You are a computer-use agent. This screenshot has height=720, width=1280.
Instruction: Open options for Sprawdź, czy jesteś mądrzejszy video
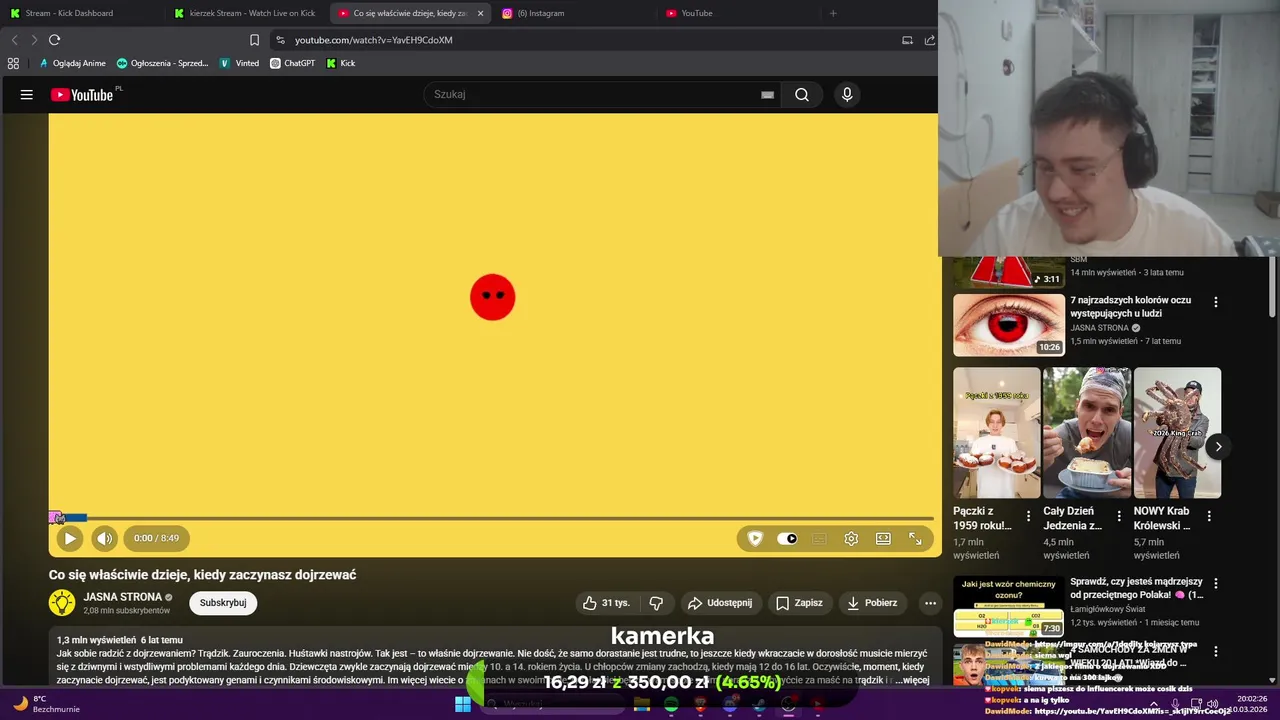click(1216, 583)
